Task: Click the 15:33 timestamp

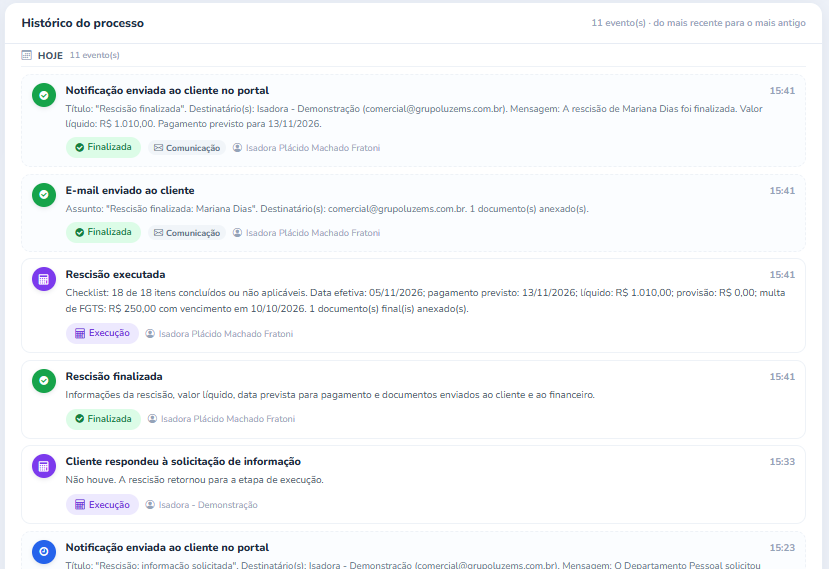Action: (782, 462)
